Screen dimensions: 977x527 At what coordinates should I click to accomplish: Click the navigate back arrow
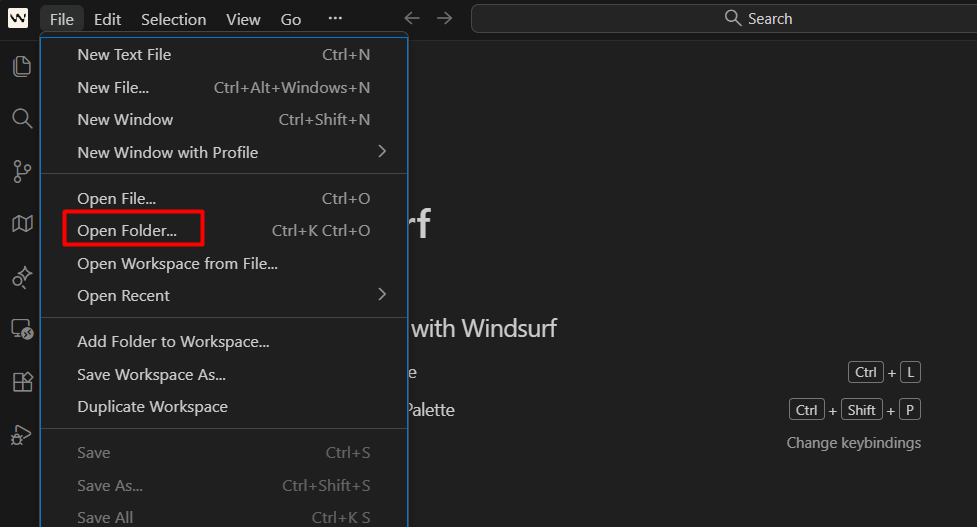(412, 19)
